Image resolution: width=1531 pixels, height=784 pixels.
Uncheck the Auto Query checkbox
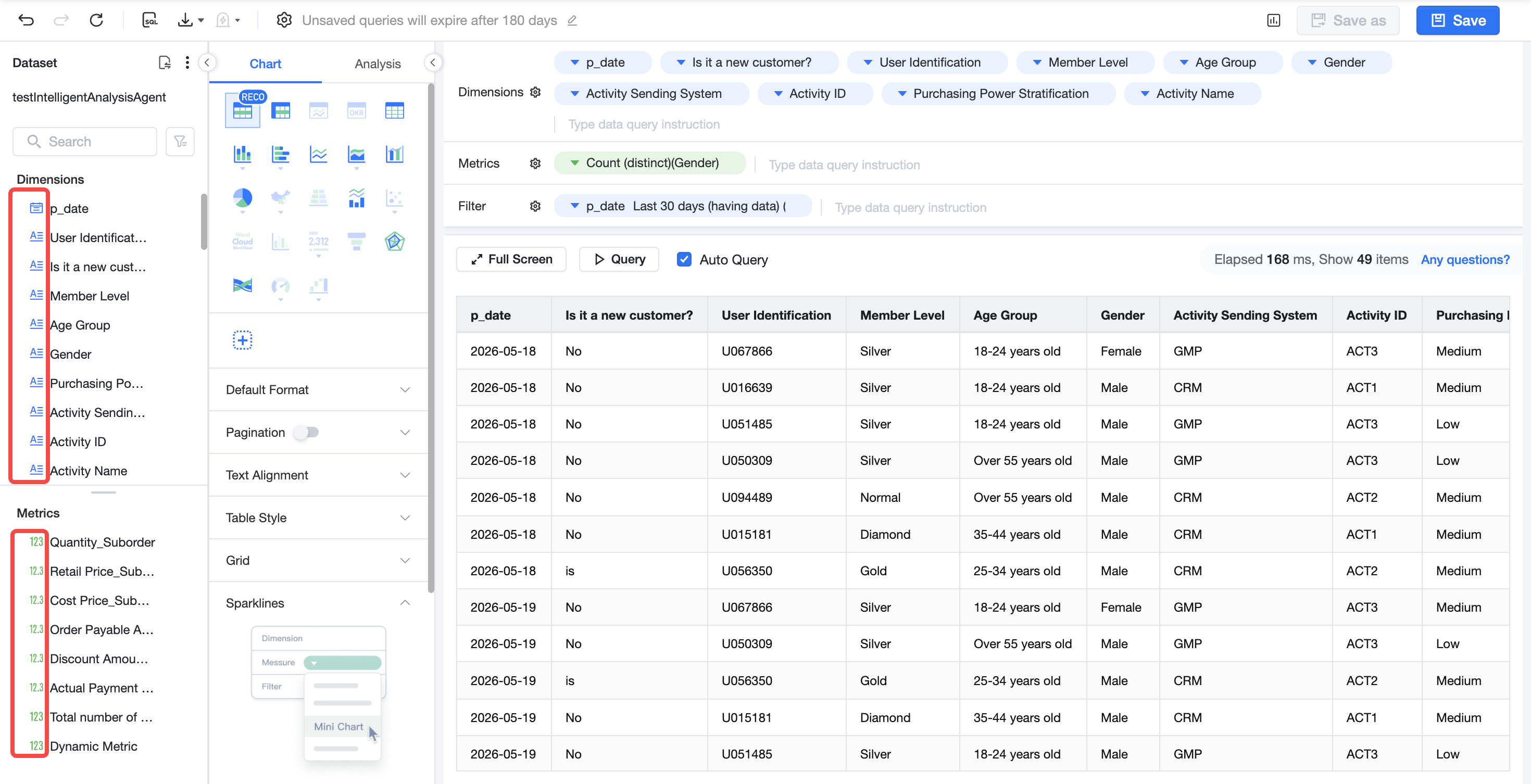click(684, 260)
